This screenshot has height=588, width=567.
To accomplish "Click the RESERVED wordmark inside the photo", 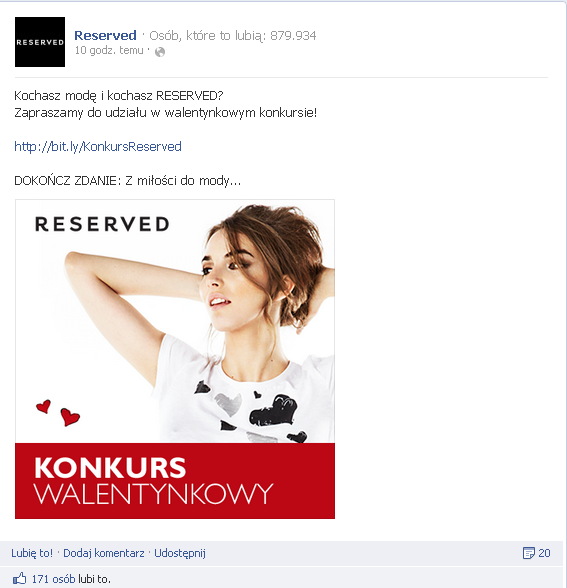I will coord(102,224).
